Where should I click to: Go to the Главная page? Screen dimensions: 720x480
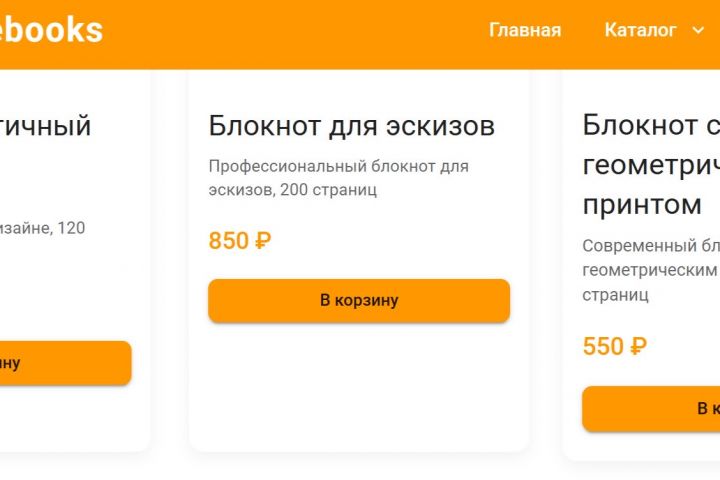tap(524, 30)
